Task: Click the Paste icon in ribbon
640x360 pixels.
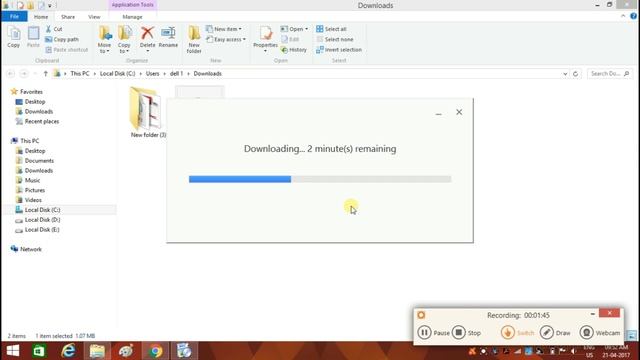Action: (33, 37)
